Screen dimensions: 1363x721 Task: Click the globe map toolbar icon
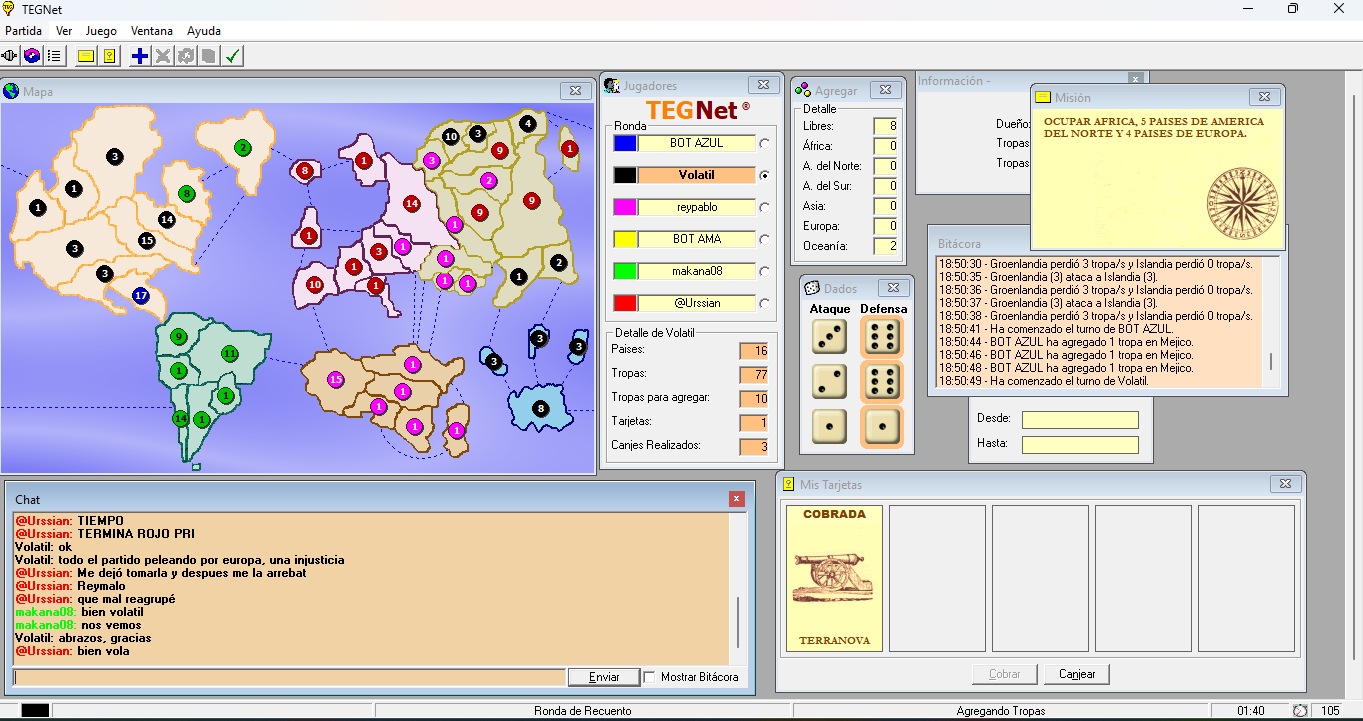pos(32,56)
